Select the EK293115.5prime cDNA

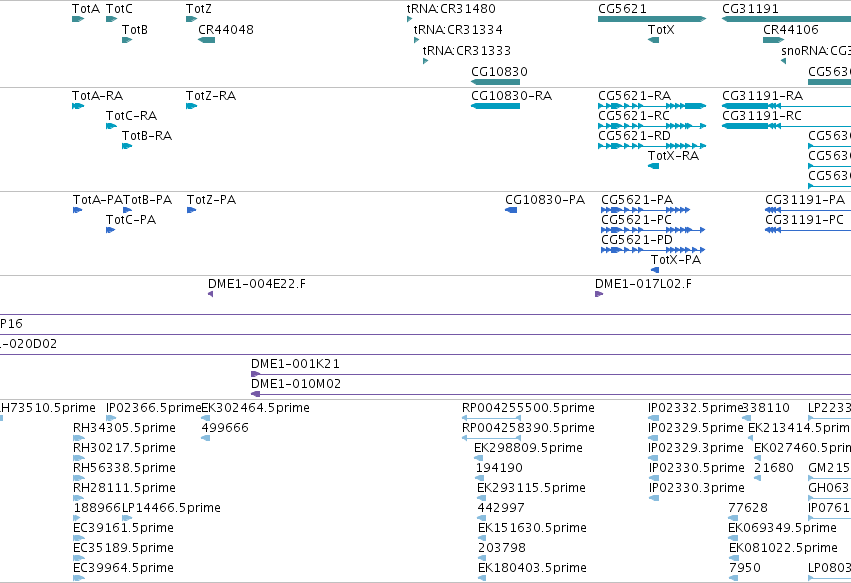point(481,498)
